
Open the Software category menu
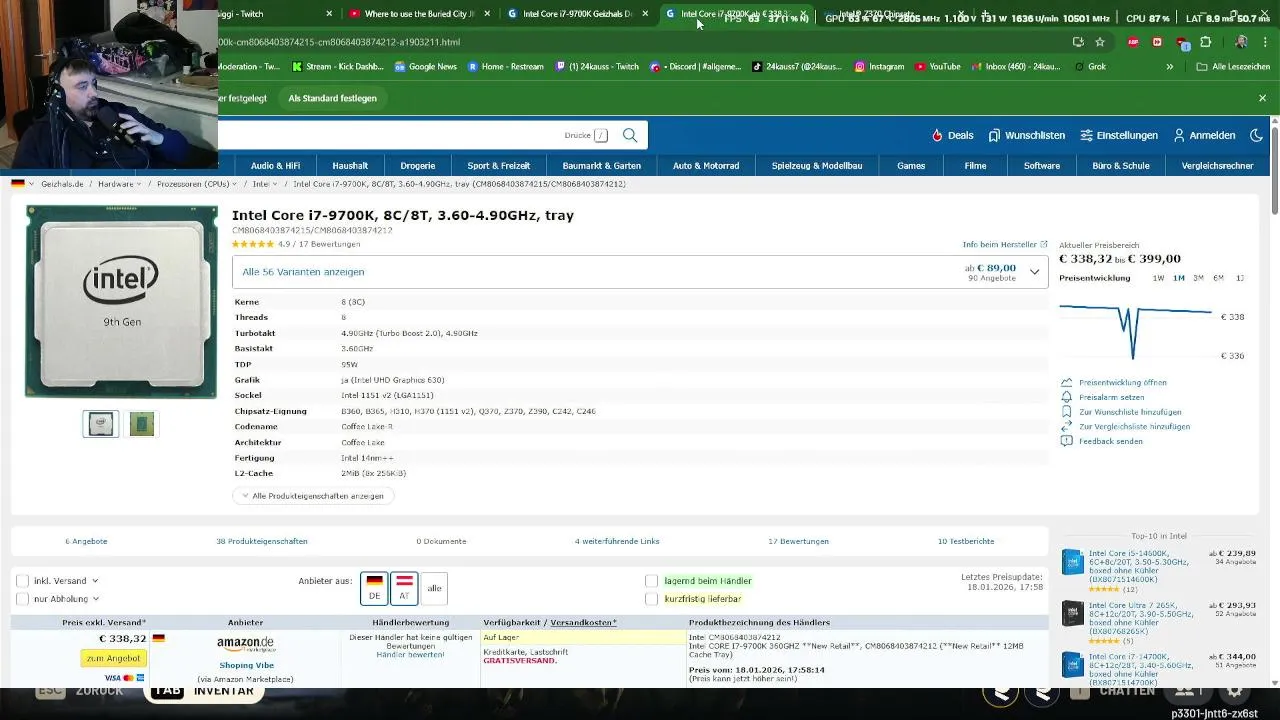pos(1041,166)
